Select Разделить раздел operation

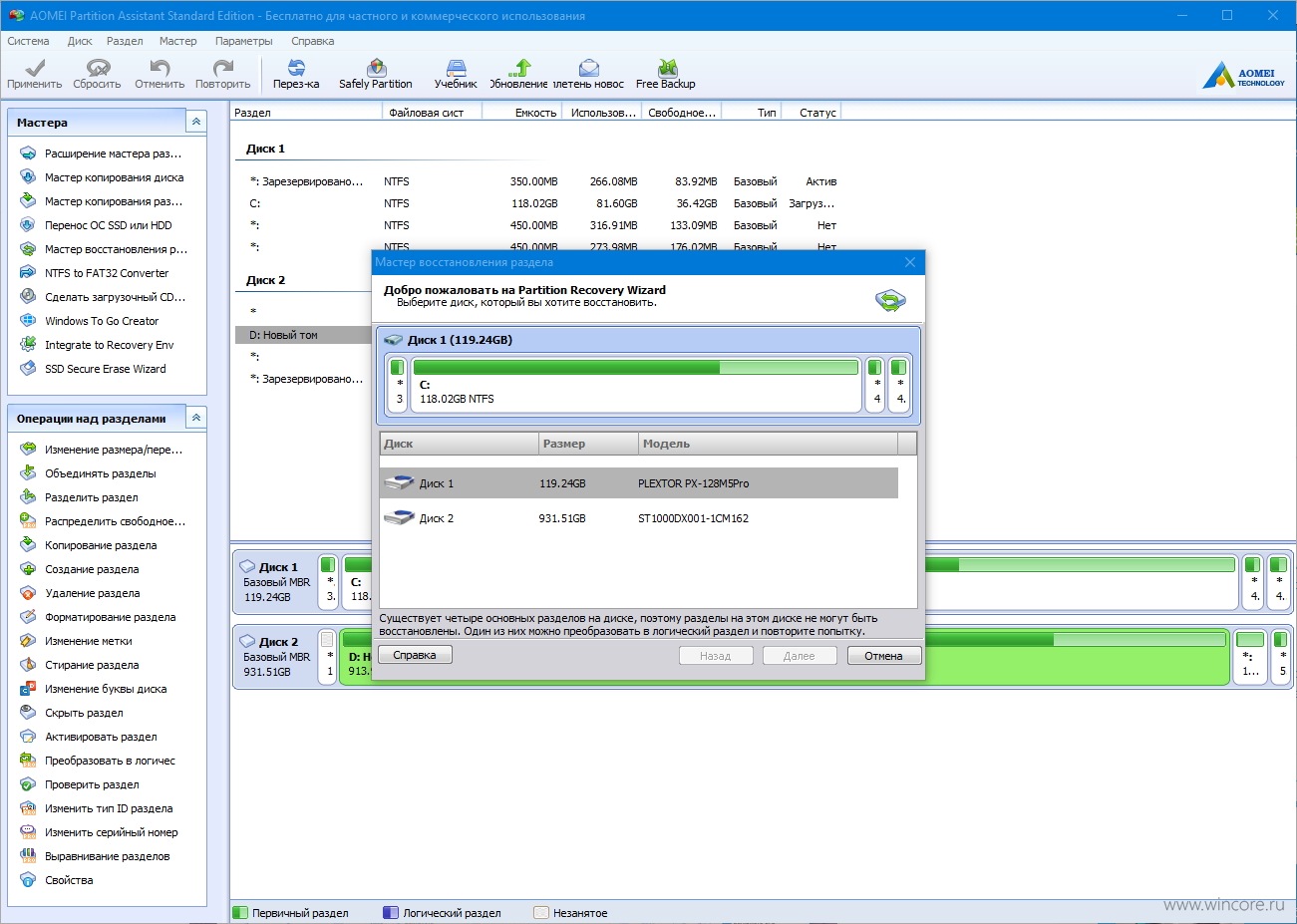pos(79,497)
